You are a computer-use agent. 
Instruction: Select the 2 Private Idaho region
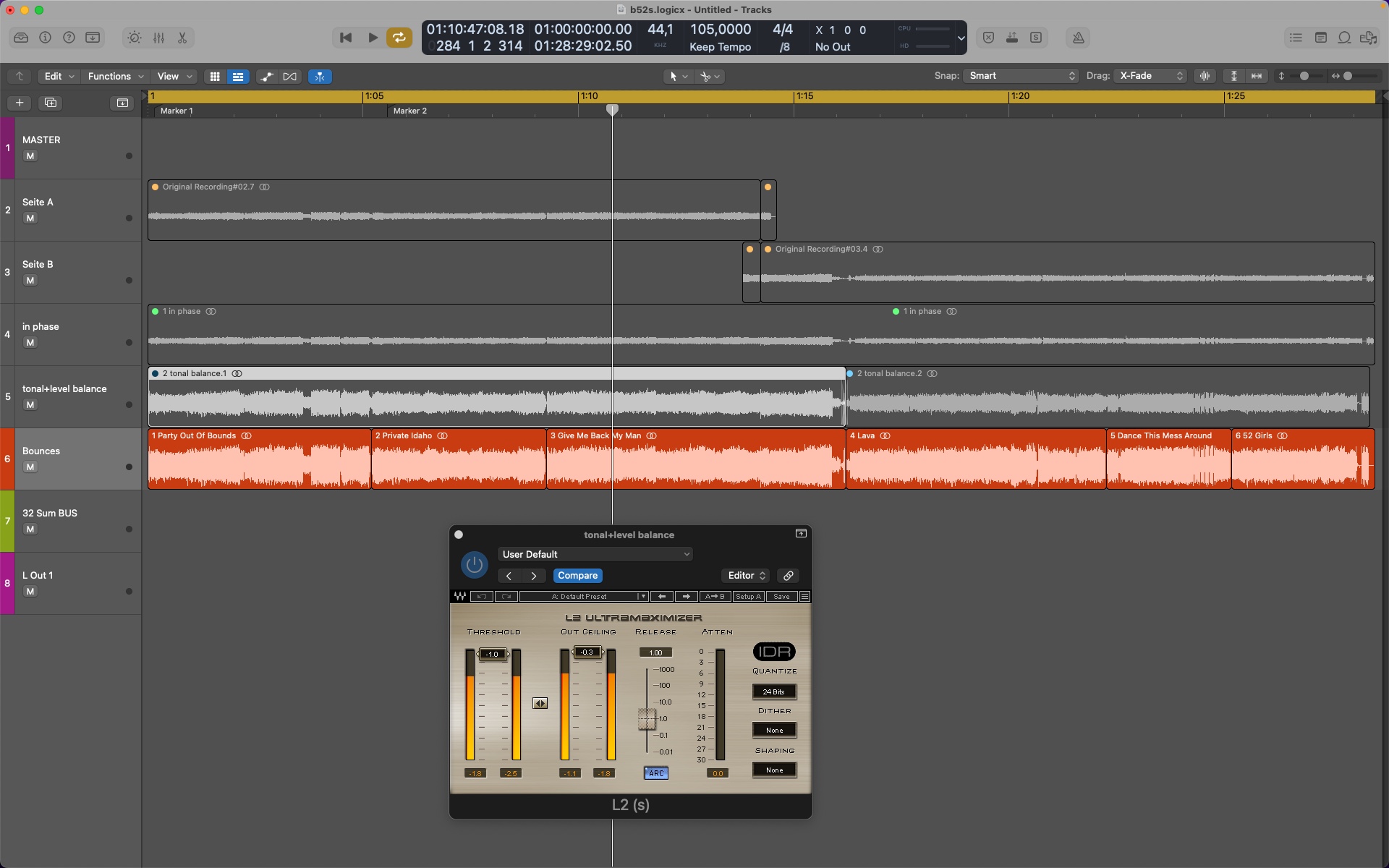click(459, 459)
